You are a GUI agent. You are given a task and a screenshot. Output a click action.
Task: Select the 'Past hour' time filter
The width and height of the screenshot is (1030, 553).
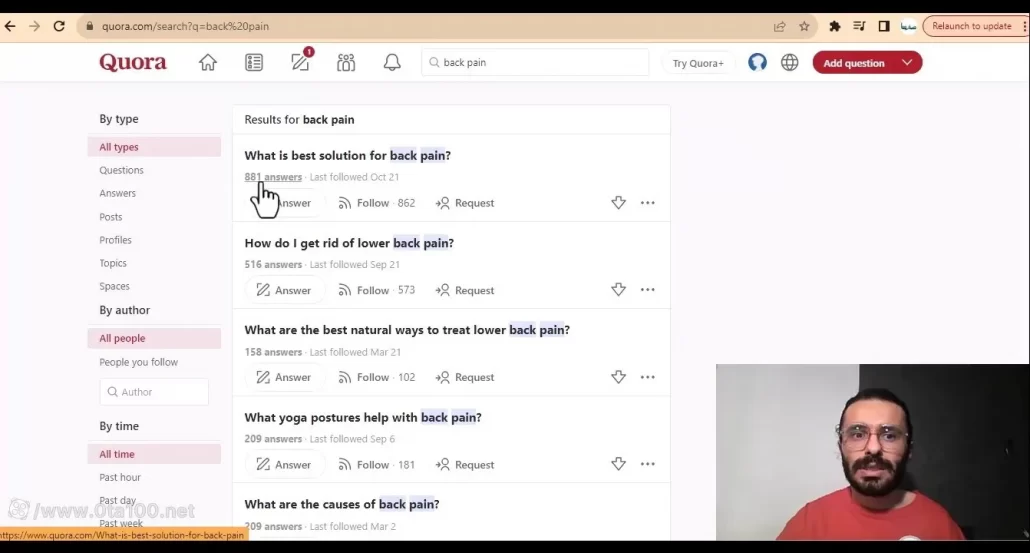tap(120, 478)
